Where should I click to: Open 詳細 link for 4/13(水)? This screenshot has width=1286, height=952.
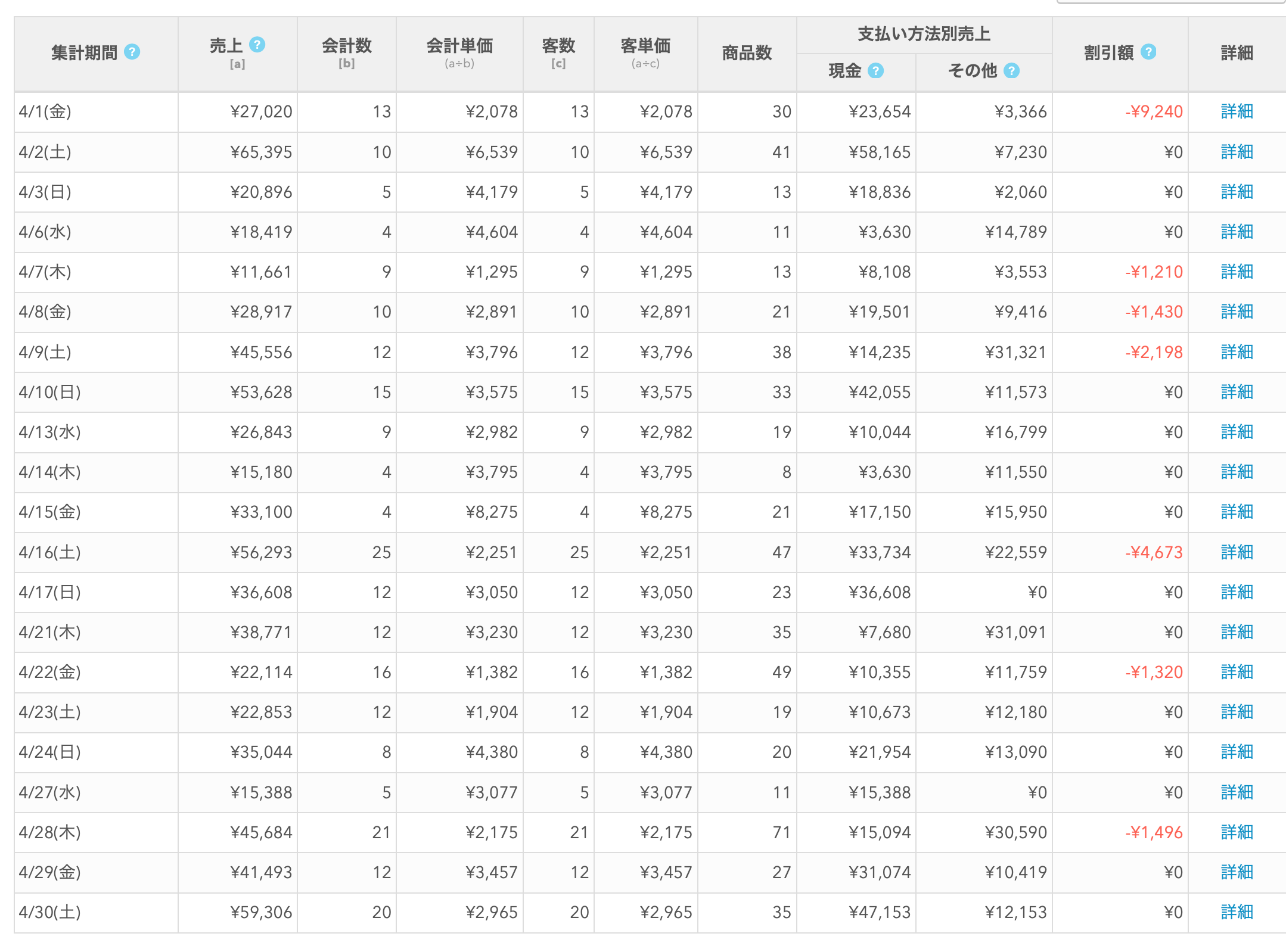click(x=1237, y=432)
